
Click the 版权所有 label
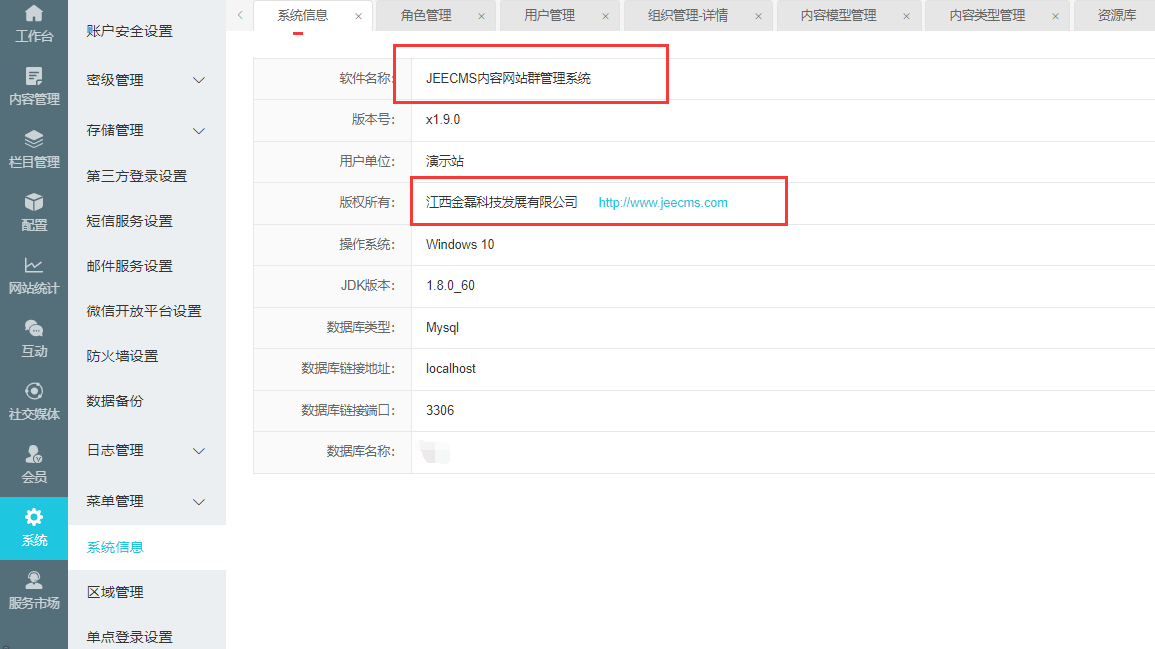368,203
